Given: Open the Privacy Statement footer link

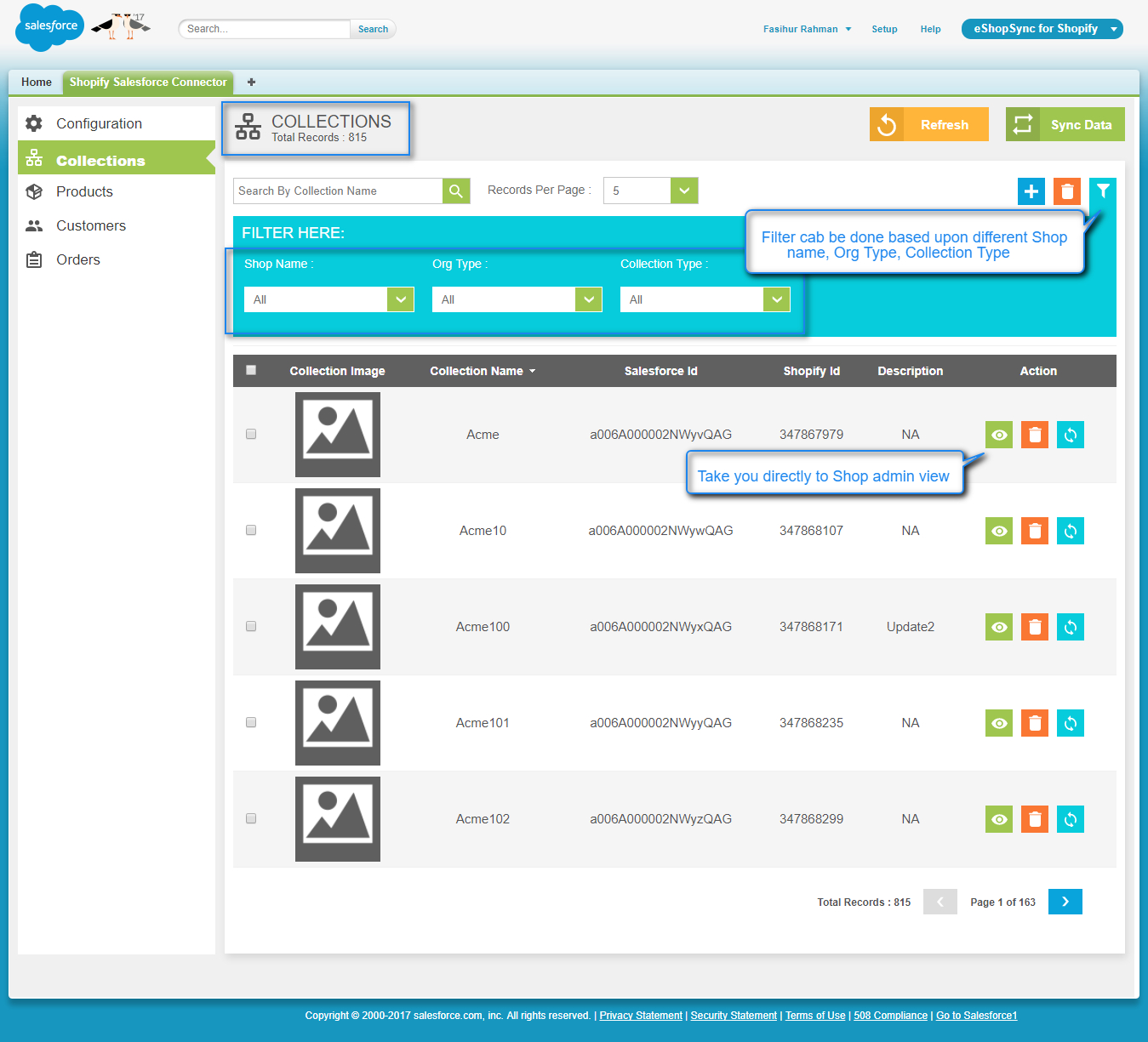Looking at the screenshot, I should coord(641,1016).
